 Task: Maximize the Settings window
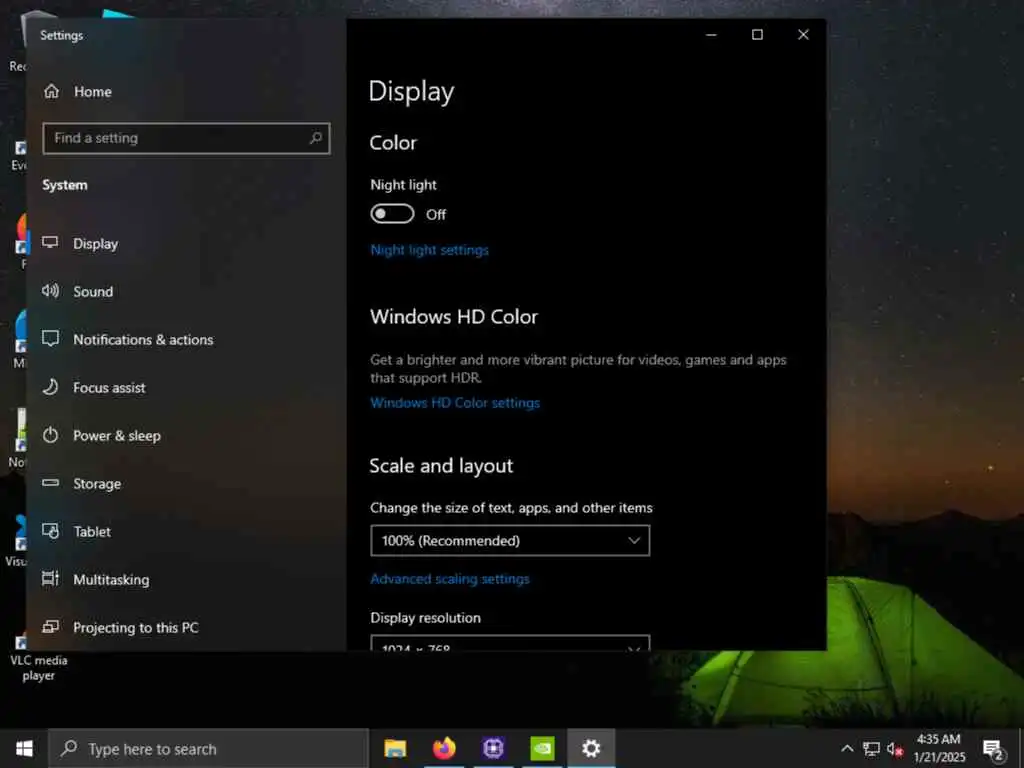coord(757,35)
